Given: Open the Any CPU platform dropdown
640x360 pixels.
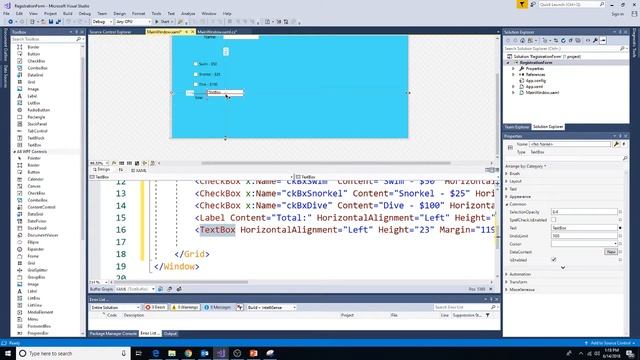Looking at the screenshot, I should 133,22.
